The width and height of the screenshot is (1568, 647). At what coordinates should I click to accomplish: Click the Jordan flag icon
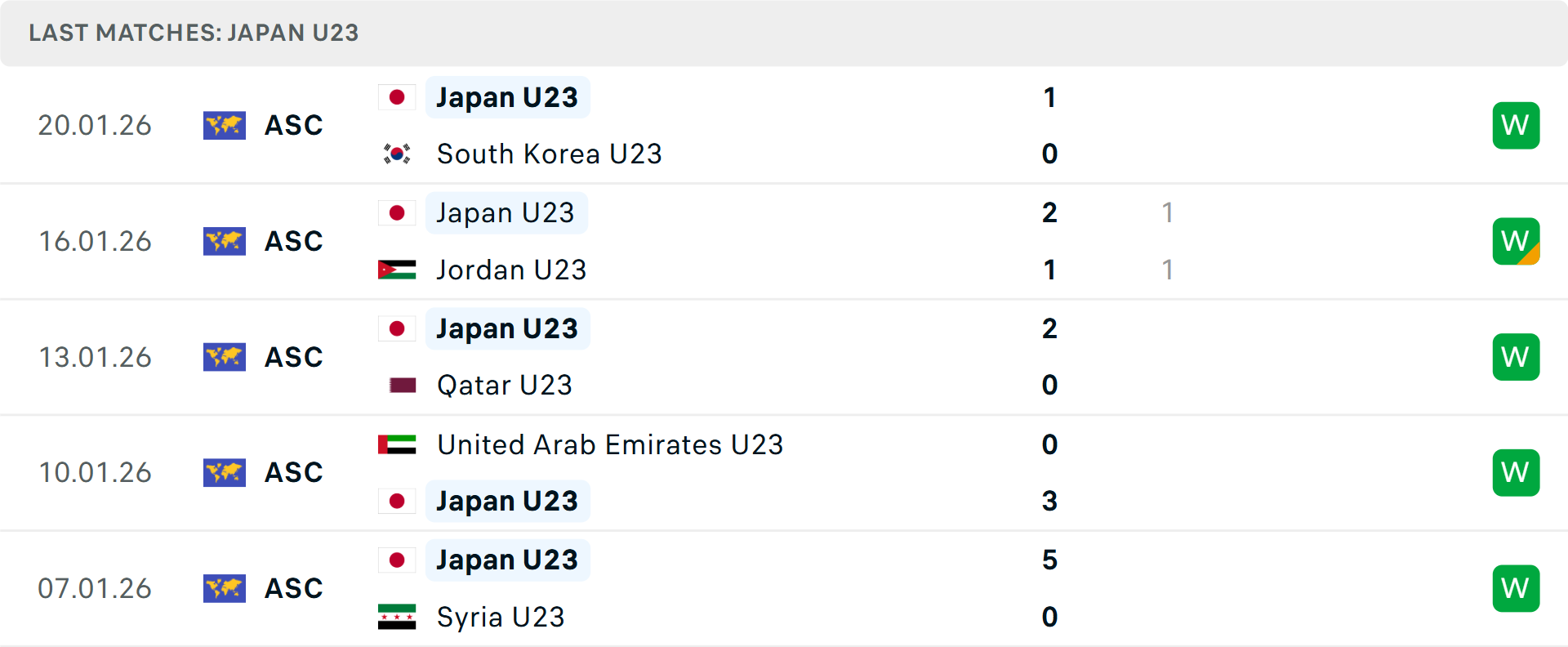(x=397, y=270)
